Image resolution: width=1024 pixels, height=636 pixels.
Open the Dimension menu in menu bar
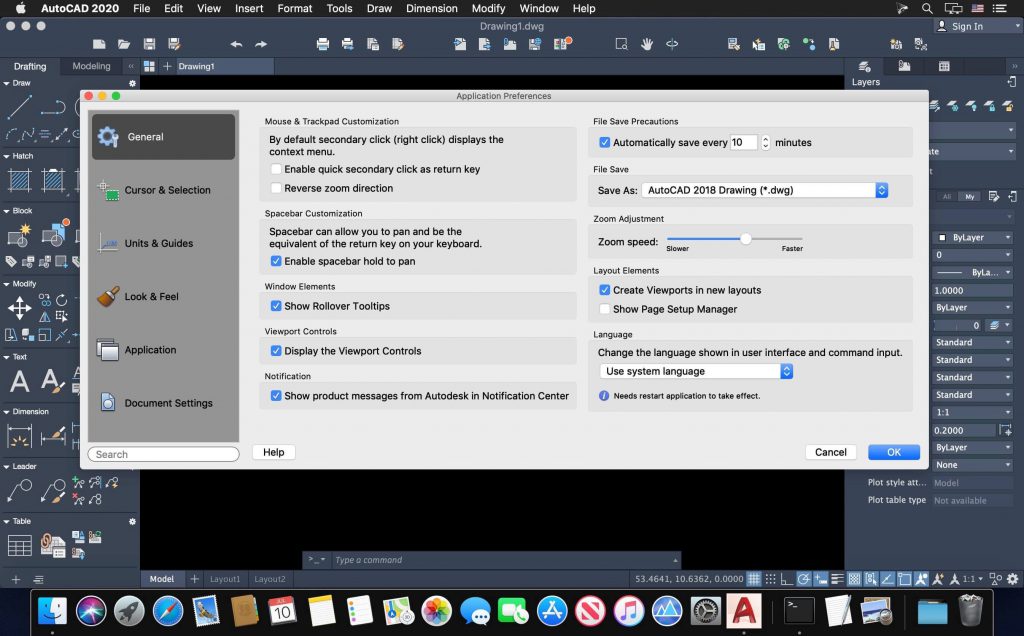coord(432,8)
